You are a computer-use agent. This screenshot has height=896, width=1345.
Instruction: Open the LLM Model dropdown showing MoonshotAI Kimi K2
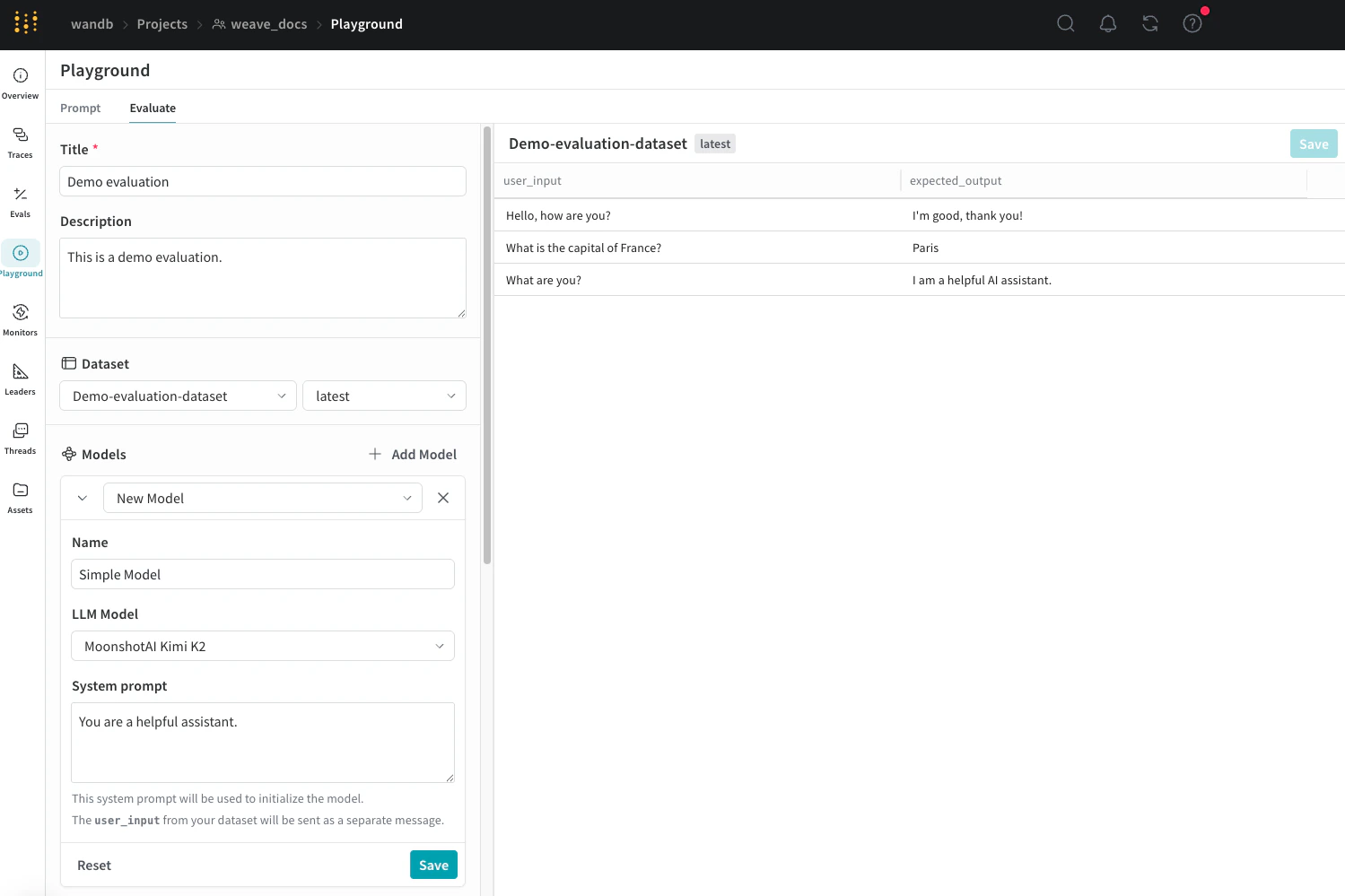(x=262, y=646)
